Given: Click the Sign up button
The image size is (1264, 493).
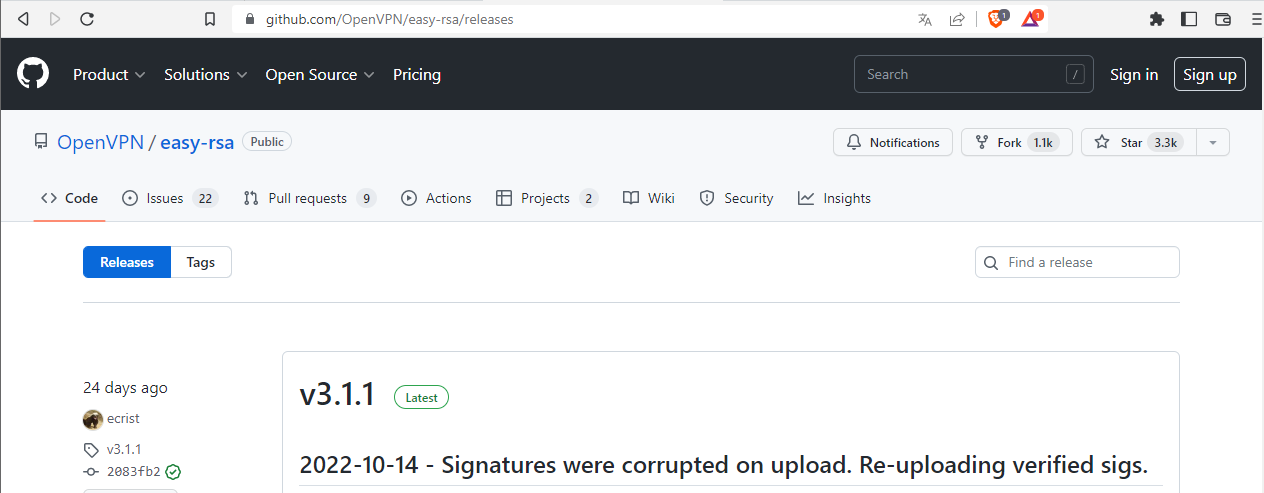Looking at the screenshot, I should click(x=1209, y=75).
